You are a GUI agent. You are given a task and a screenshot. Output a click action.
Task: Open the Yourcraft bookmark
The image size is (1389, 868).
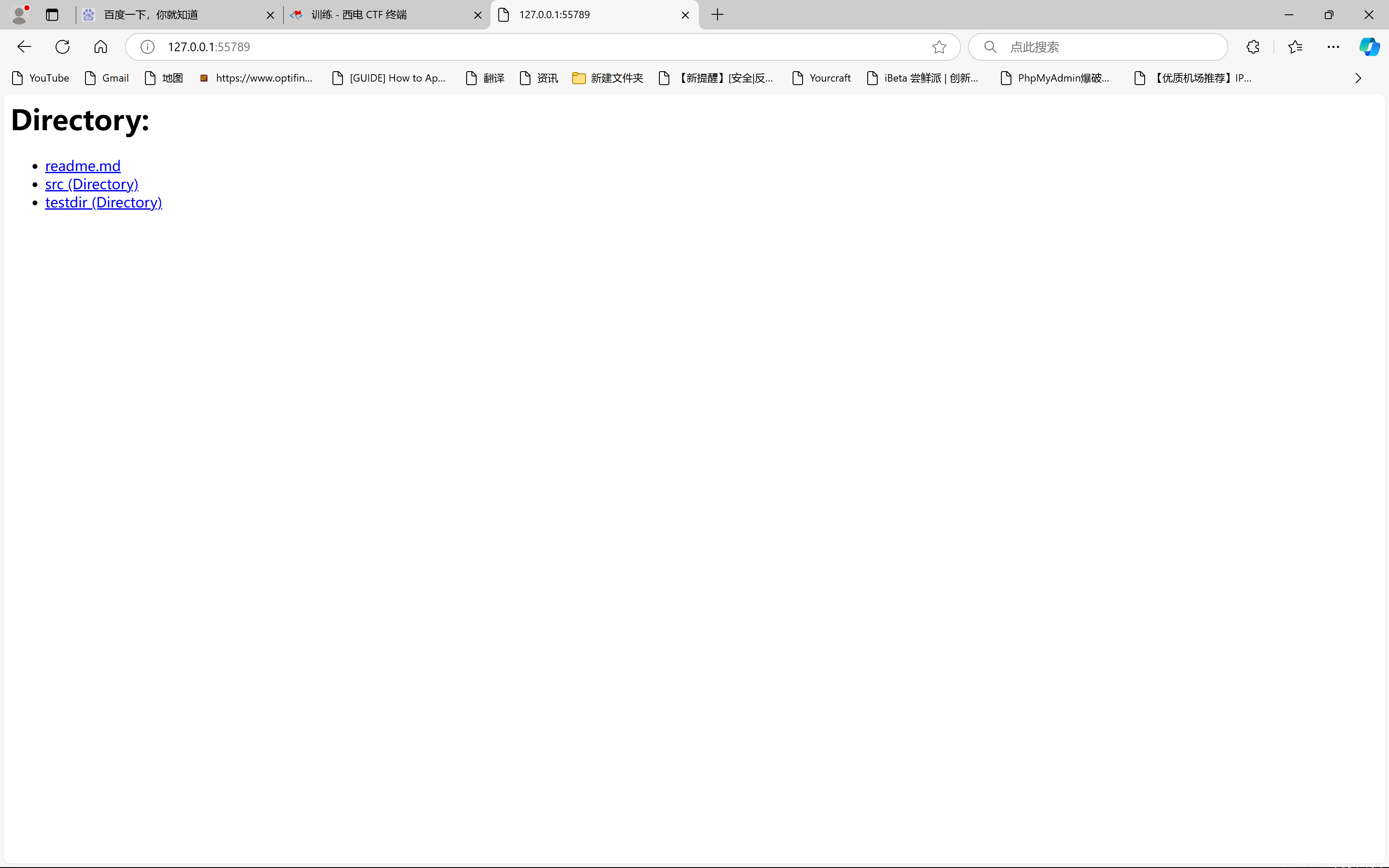point(821,78)
